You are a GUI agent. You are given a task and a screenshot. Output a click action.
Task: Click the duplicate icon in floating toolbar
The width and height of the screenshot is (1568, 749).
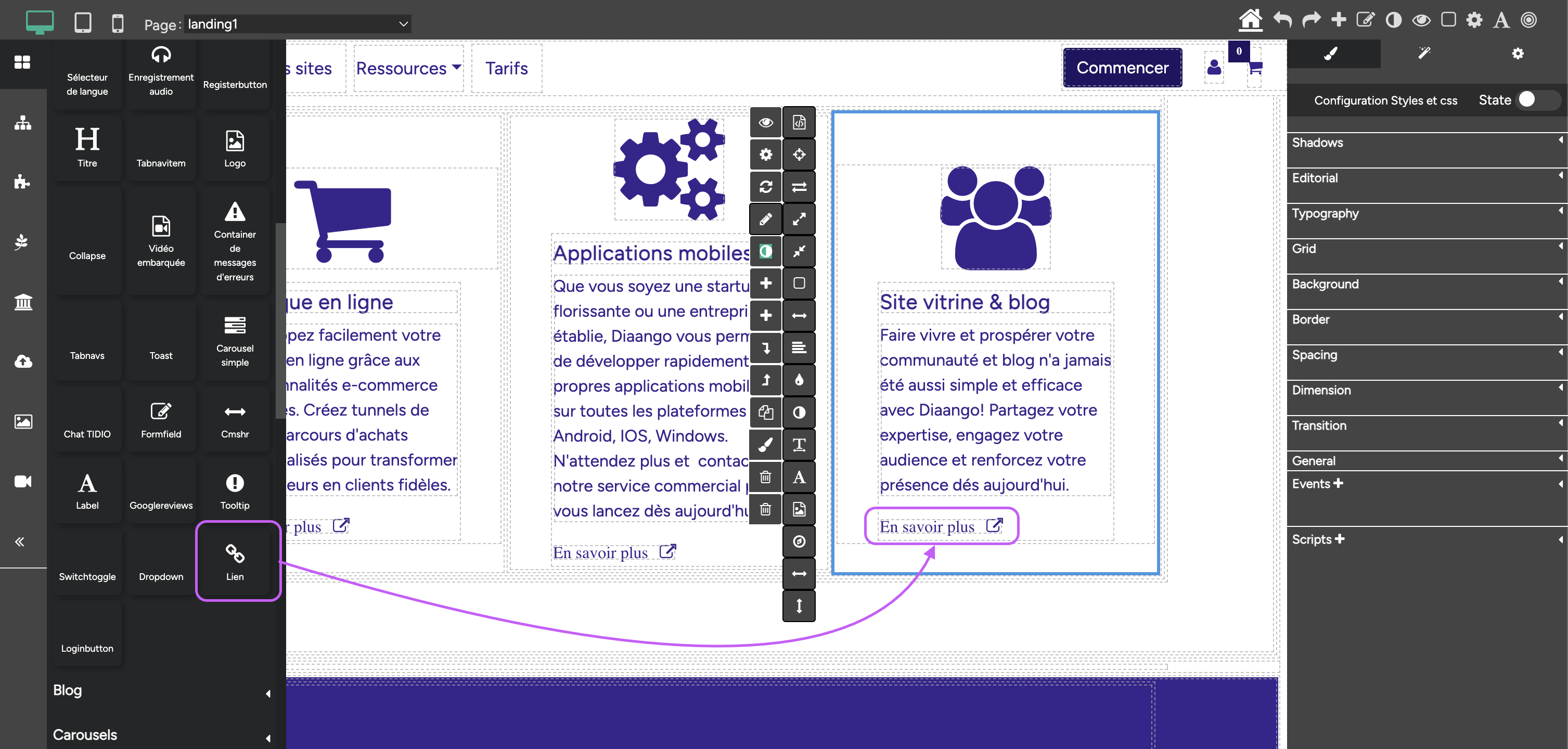tap(765, 413)
